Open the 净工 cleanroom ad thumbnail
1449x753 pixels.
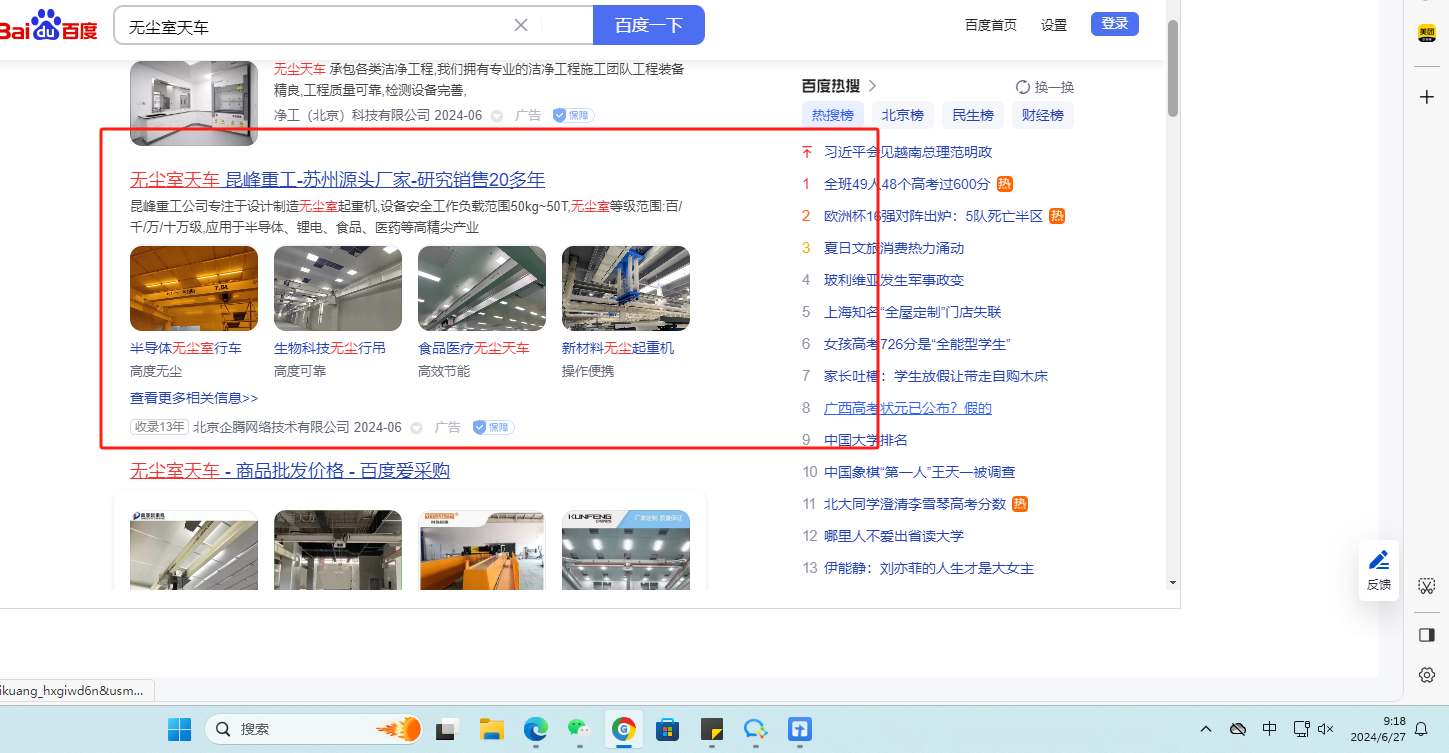coord(194,103)
